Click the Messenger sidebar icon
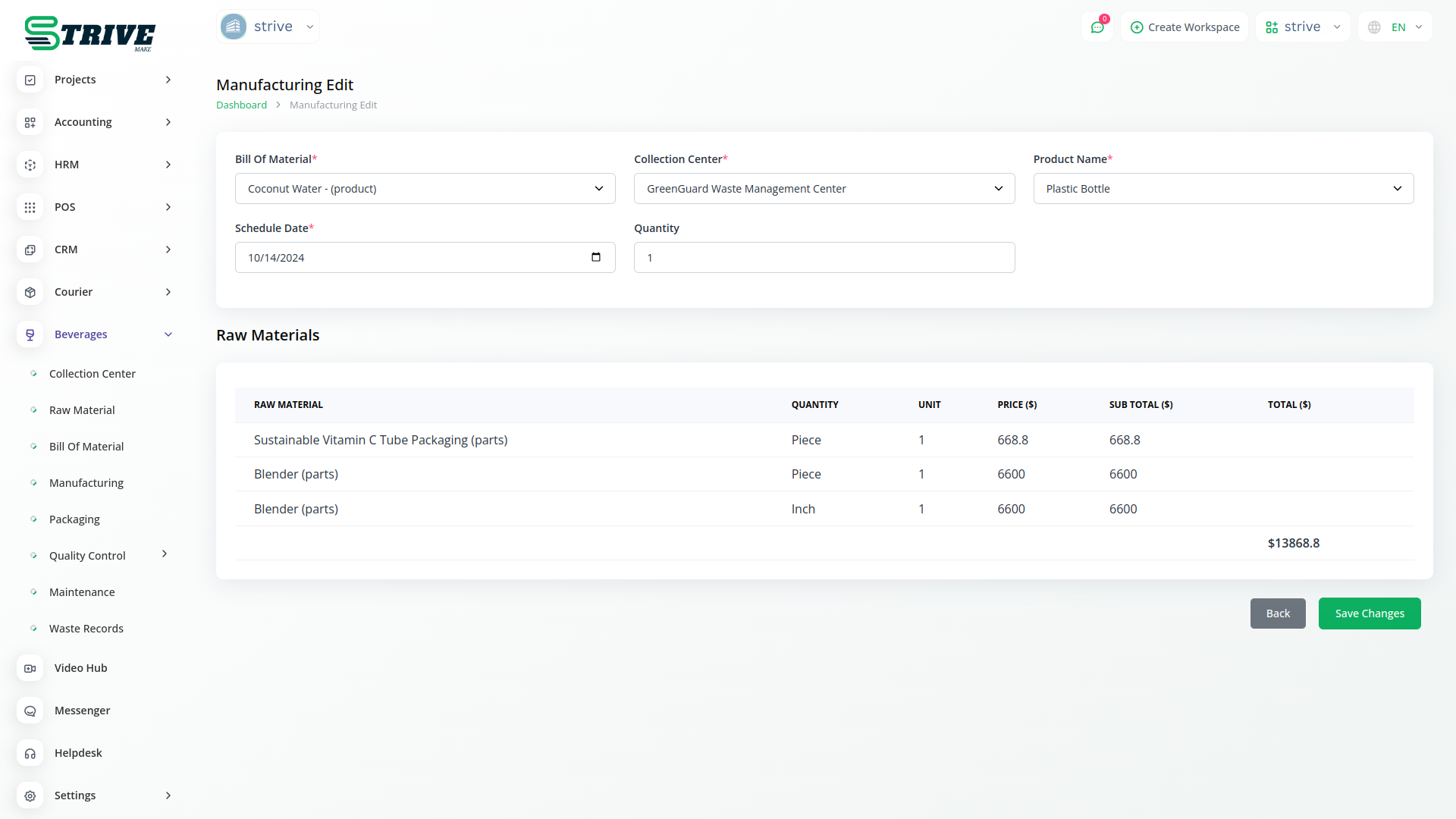Image resolution: width=1456 pixels, height=819 pixels. [30, 711]
